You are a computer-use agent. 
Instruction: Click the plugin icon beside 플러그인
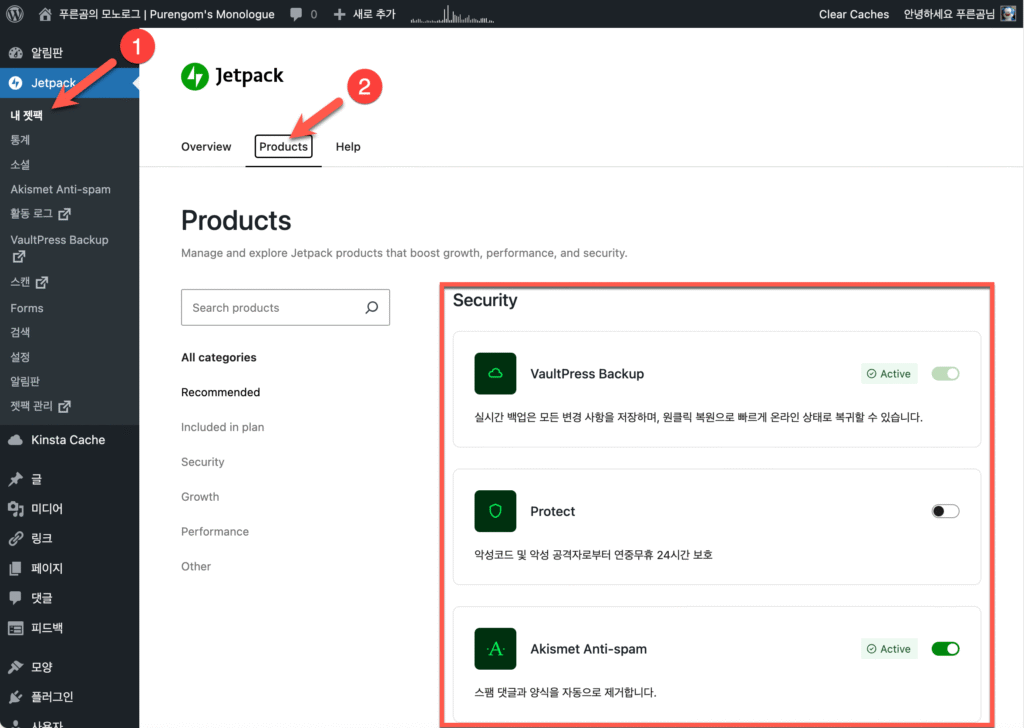click(16, 697)
